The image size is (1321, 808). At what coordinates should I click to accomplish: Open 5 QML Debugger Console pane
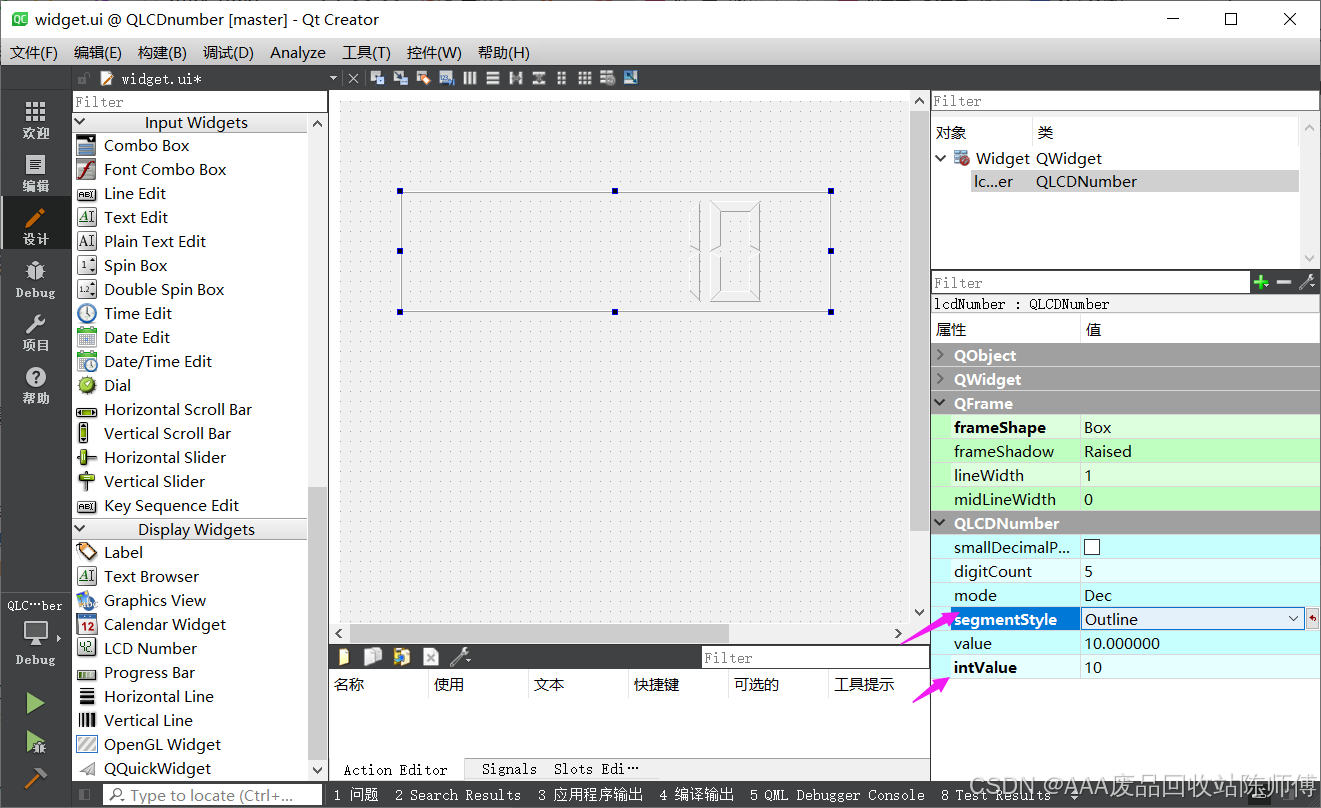[x=838, y=795]
